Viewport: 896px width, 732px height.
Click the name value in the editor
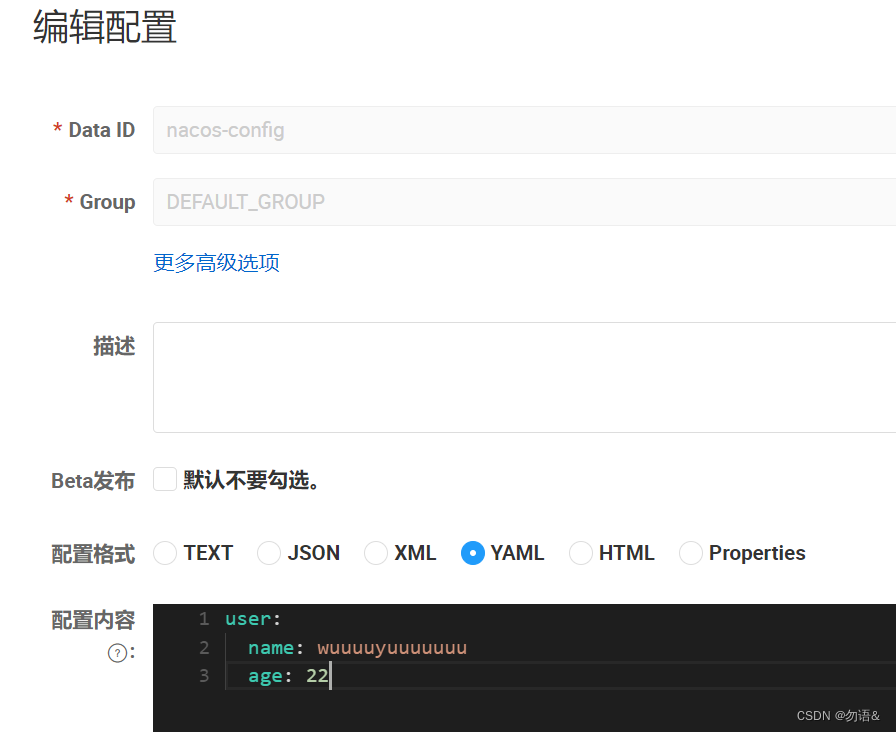[x=392, y=647]
